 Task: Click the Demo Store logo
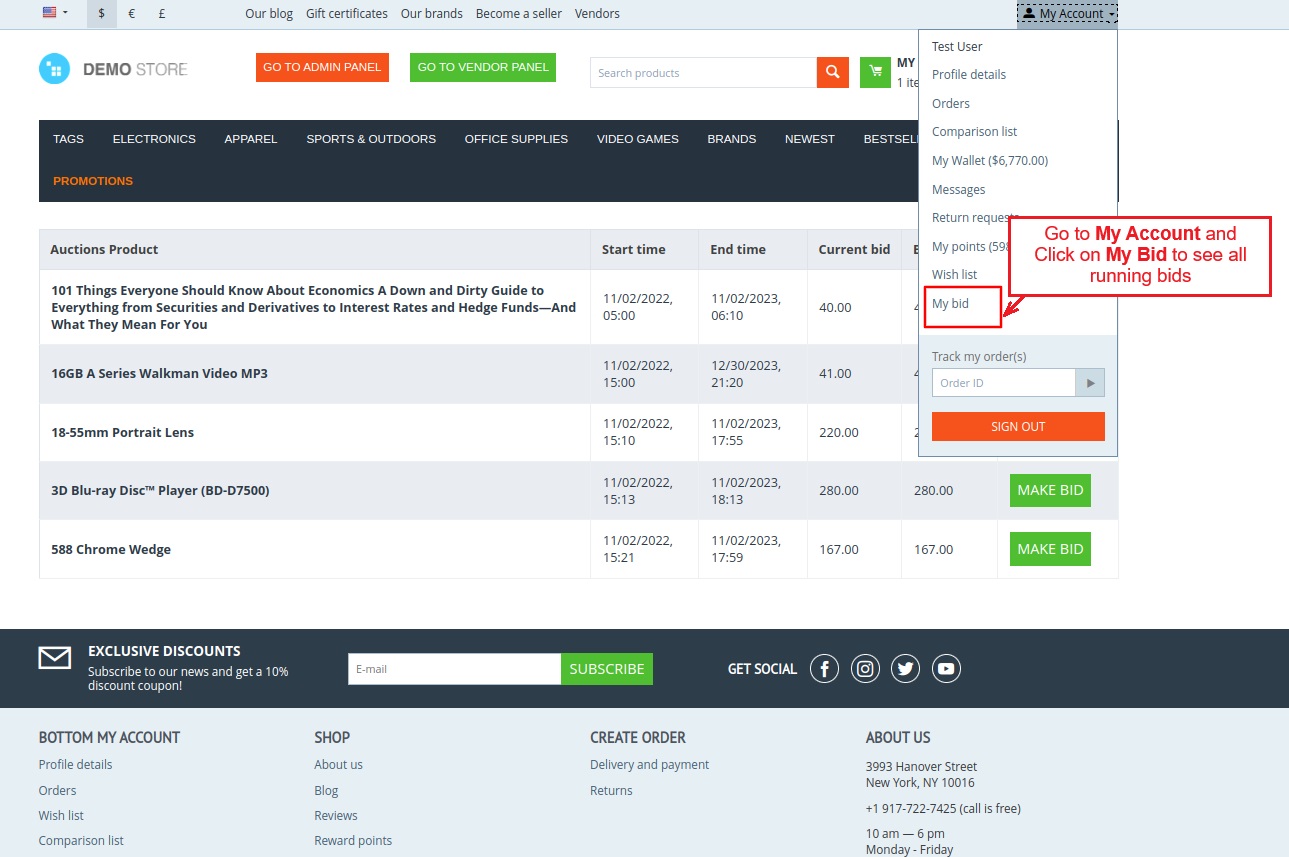(x=113, y=69)
